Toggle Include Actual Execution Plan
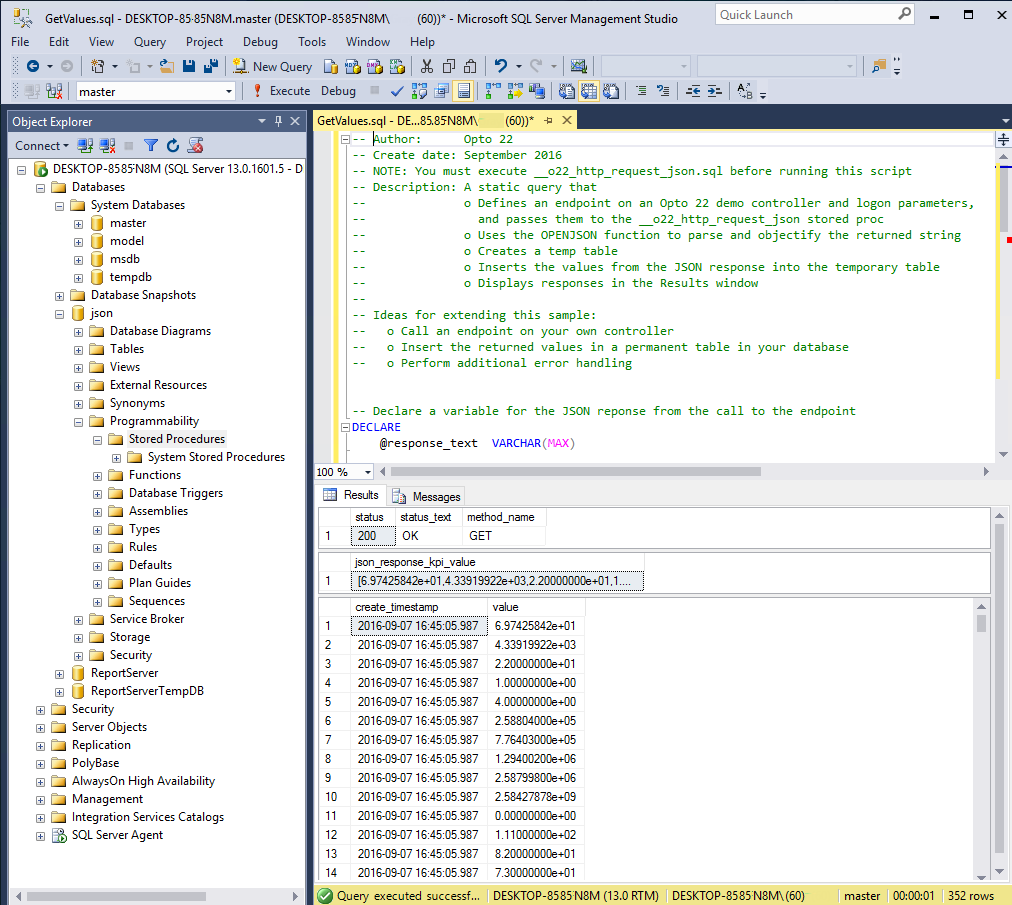 (x=493, y=92)
